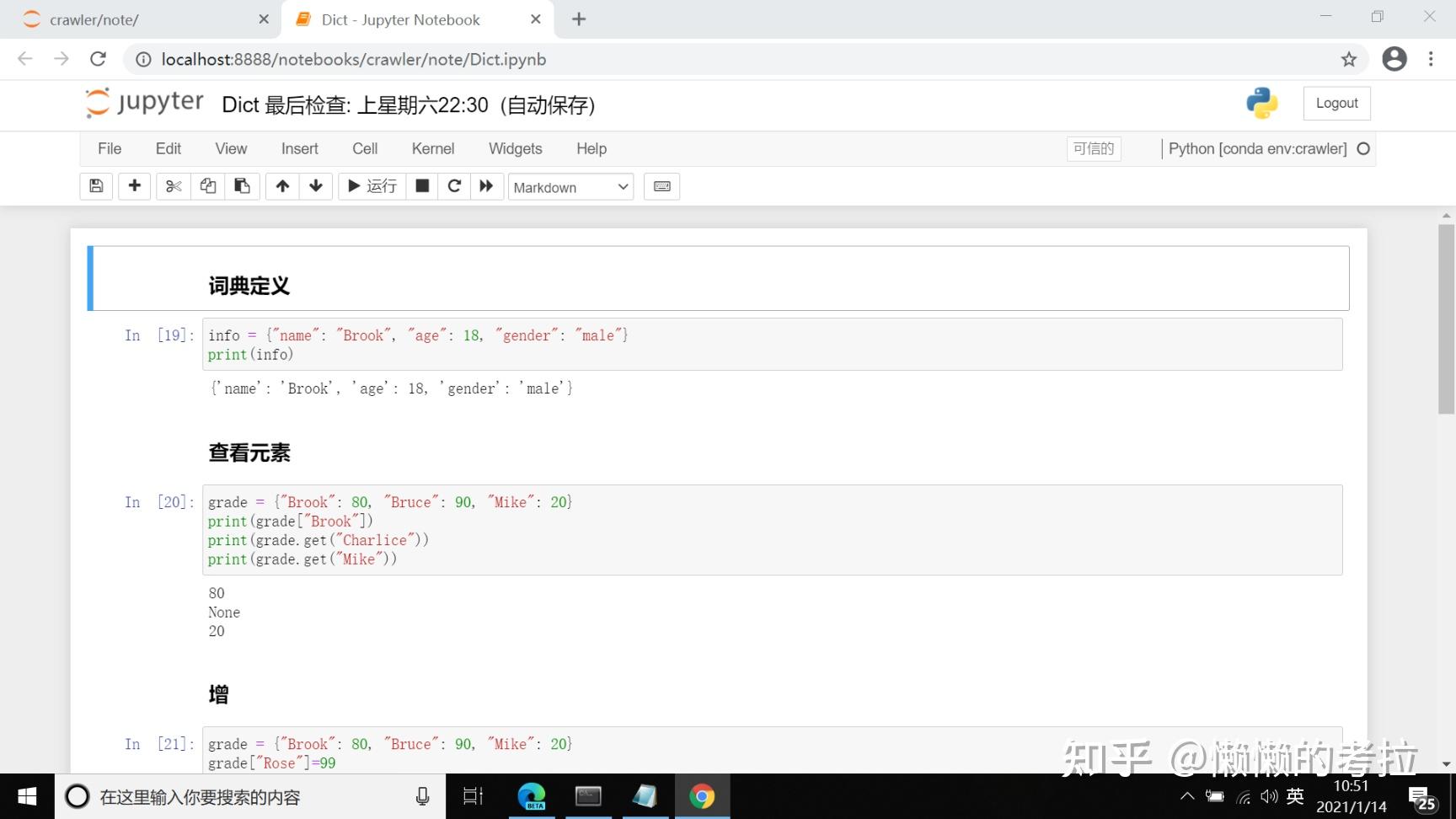
Task: Move the selected cell up
Action: pyautogui.click(x=282, y=186)
